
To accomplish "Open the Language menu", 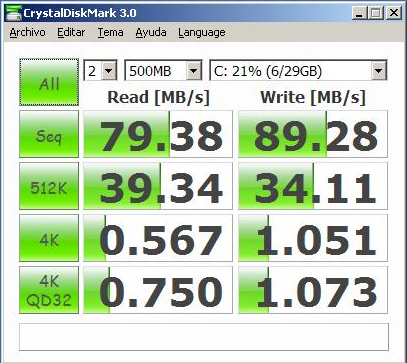I will (x=202, y=32).
